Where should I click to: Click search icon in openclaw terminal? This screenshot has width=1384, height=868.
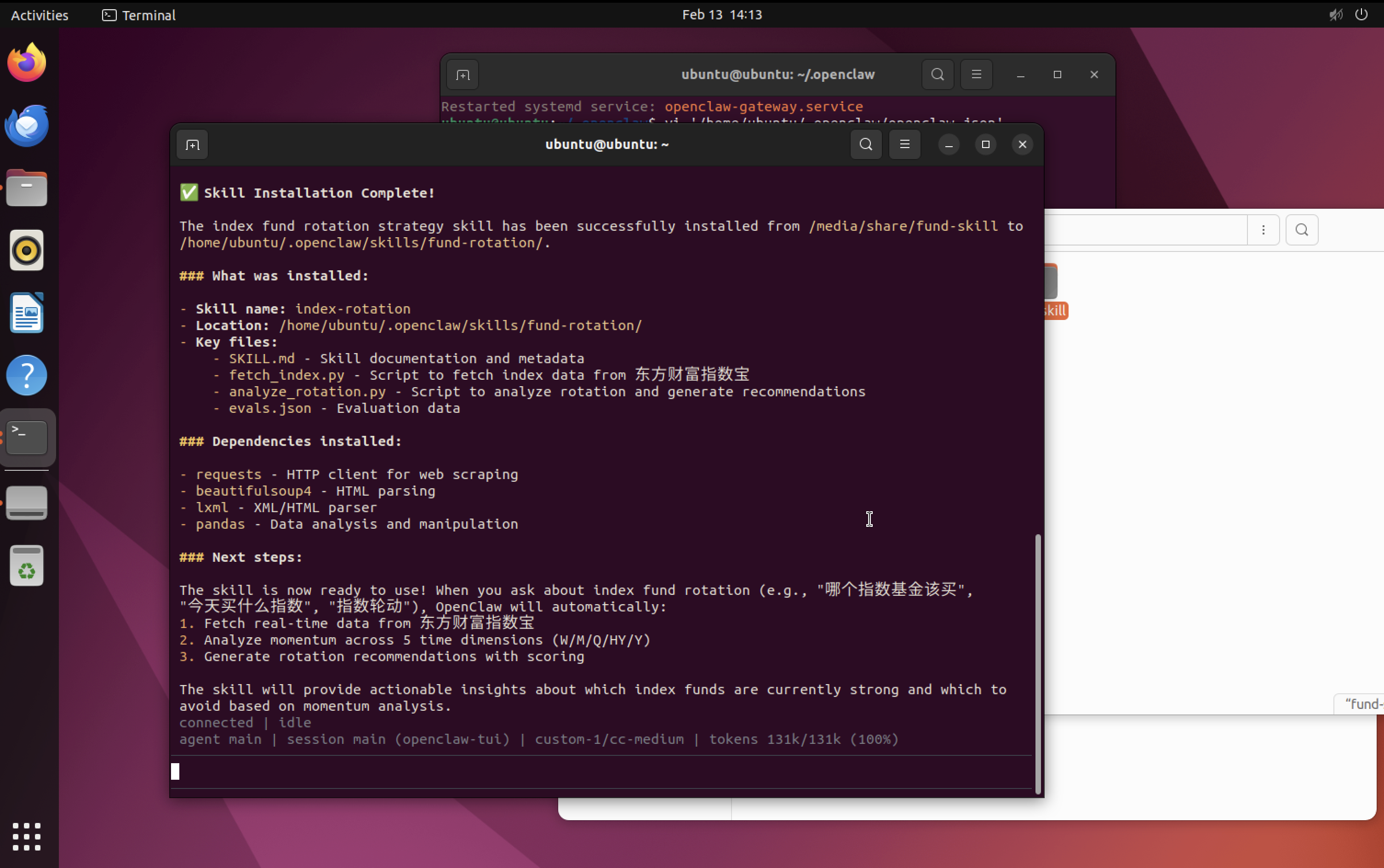[x=938, y=74]
